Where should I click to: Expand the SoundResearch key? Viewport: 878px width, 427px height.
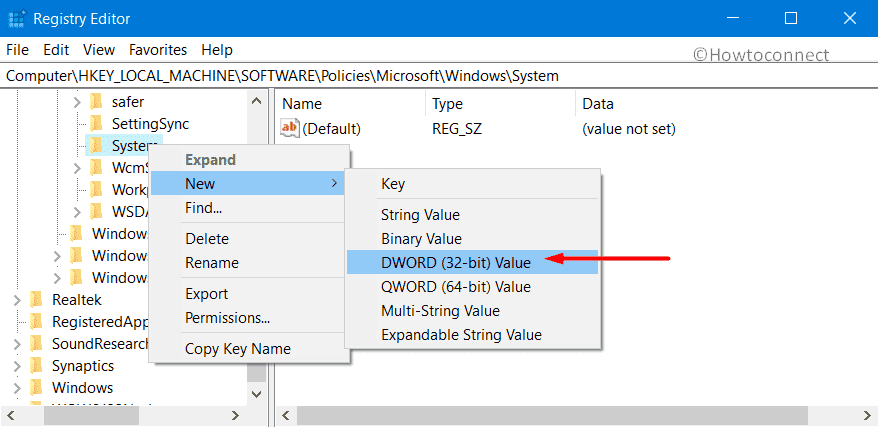(x=17, y=343)
